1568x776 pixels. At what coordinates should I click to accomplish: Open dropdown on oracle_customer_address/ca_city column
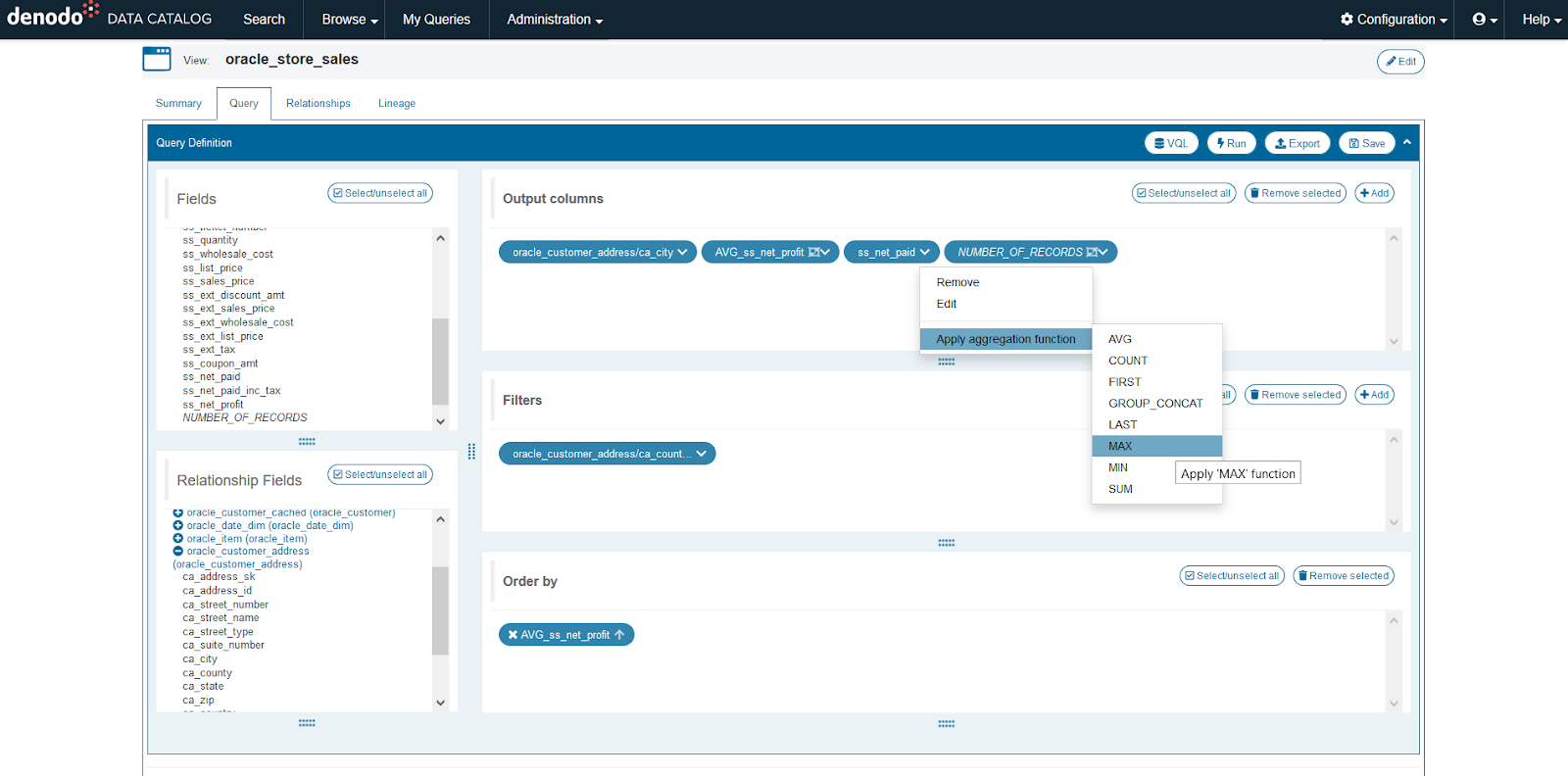[x=683, y=252]
